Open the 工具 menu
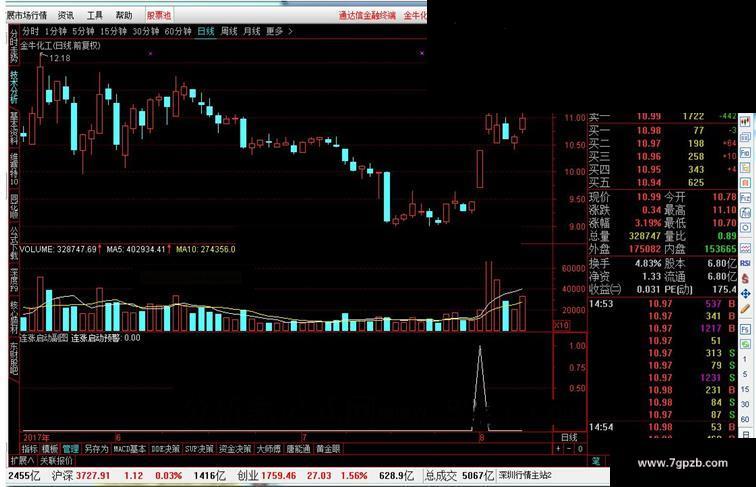 point(94,15)
